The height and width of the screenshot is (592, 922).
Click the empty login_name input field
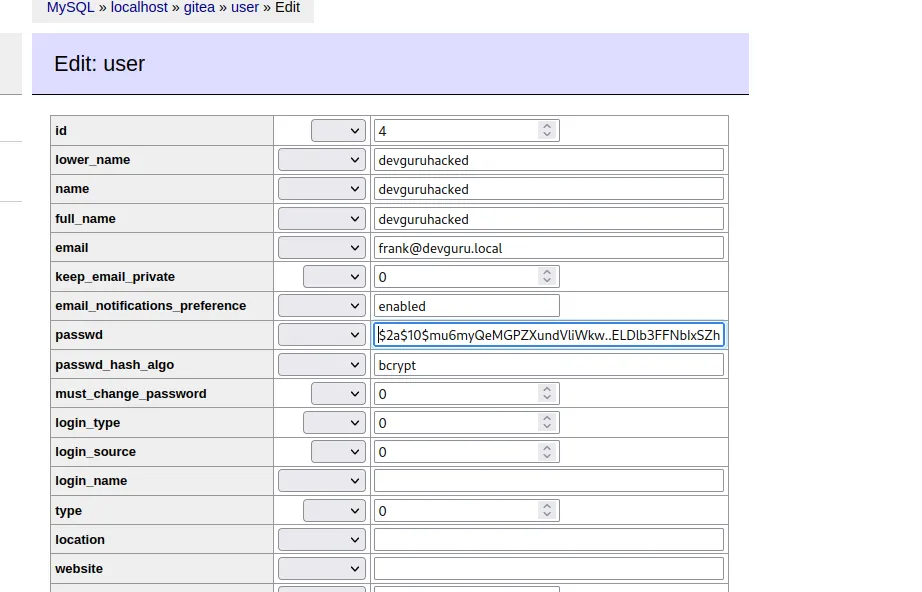(548, 481)
